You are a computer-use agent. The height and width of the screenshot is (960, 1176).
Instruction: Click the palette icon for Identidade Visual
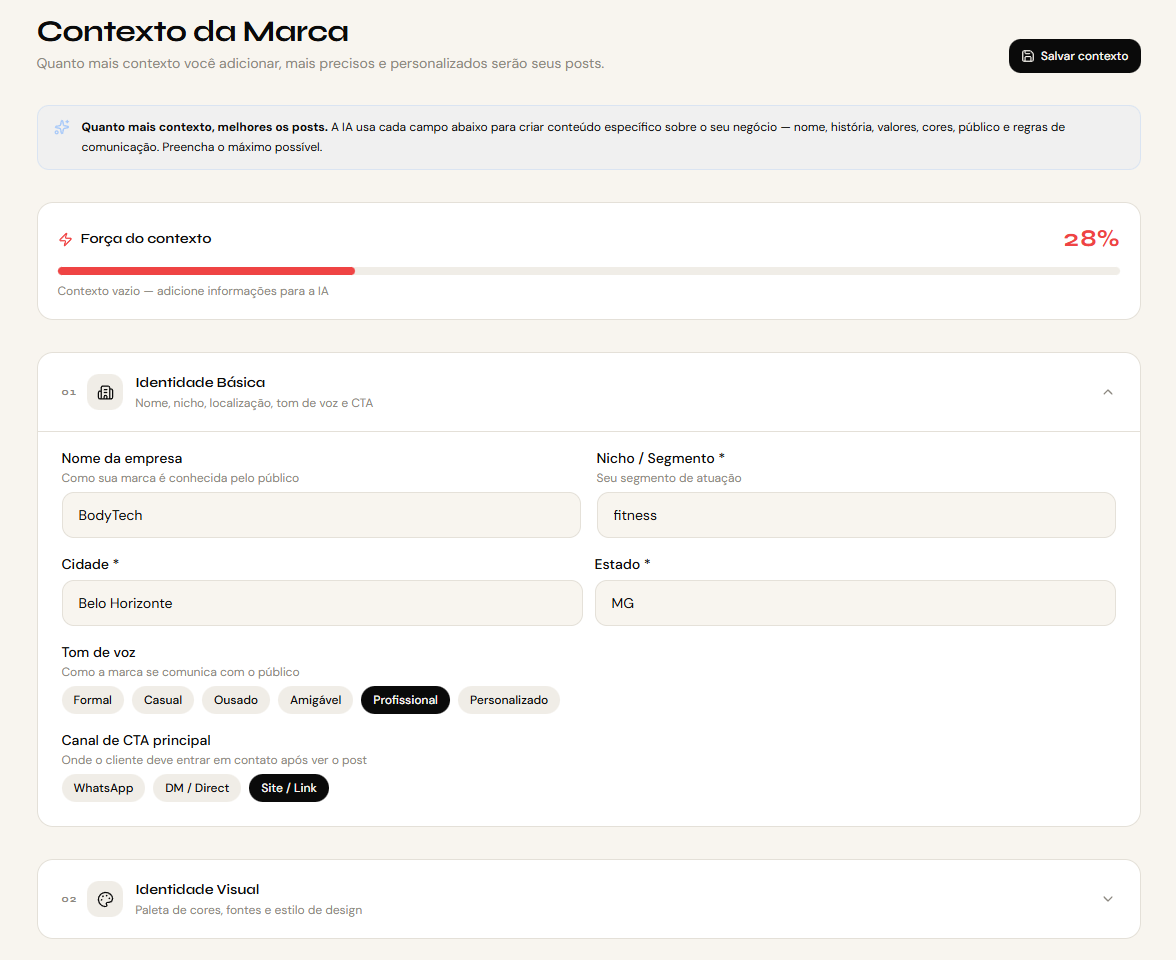tap(105, 898)
